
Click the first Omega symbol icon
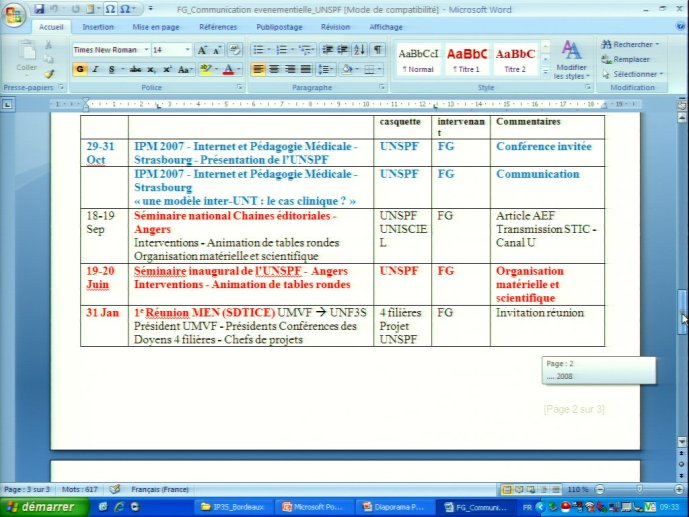110,9
